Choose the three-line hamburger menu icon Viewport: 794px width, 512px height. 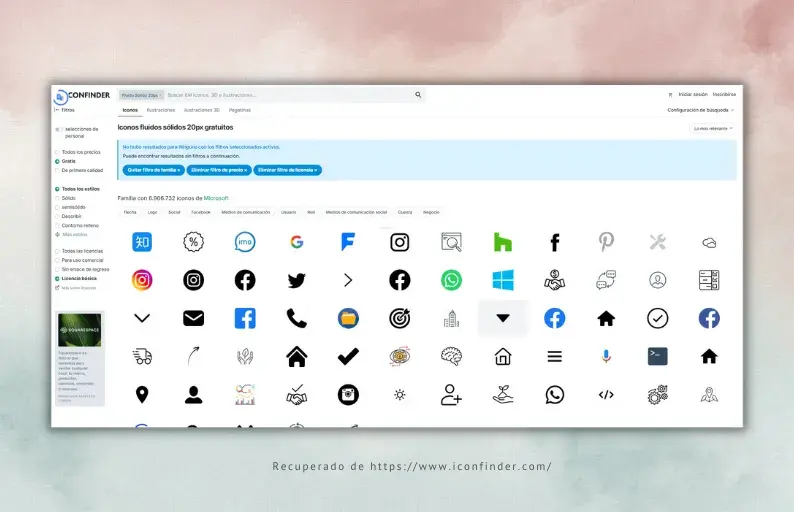coord(554,357)
